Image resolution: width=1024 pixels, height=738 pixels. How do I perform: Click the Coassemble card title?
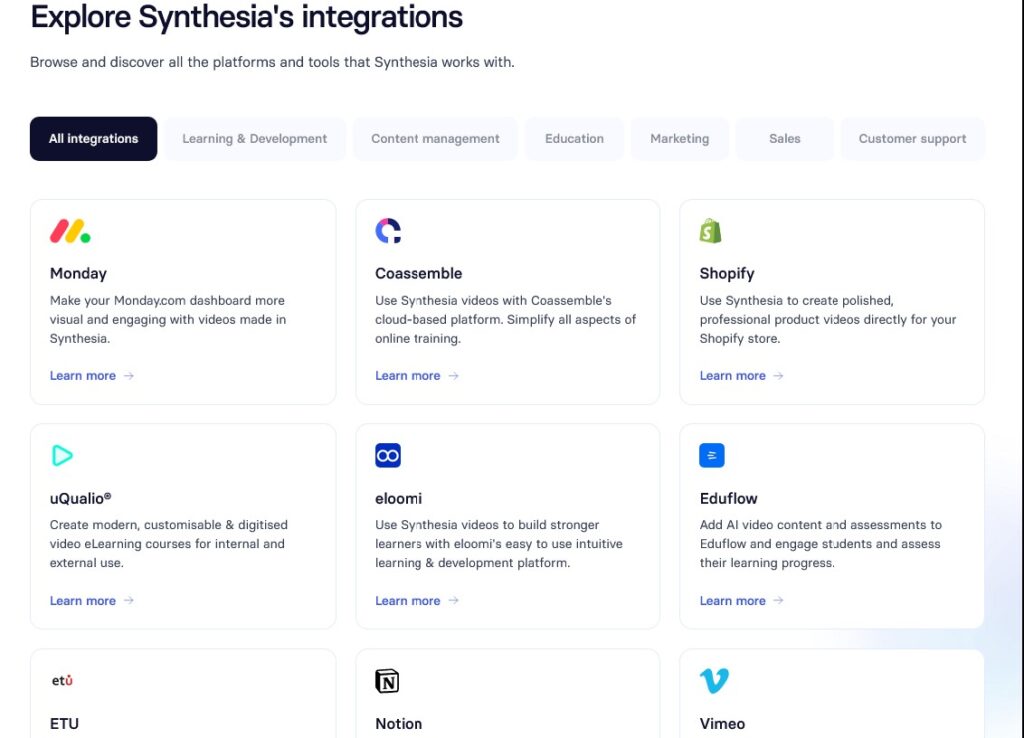[419, 274]
